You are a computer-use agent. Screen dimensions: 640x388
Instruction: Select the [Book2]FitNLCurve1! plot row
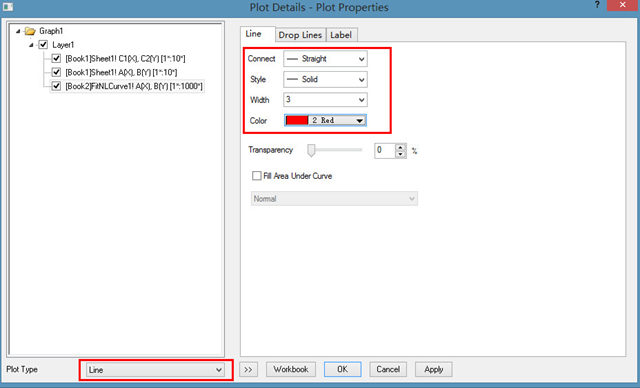click(x=134, y=86)
